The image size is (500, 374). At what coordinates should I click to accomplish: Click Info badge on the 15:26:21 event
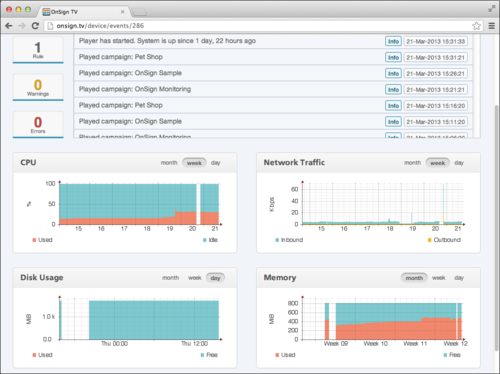coord(393,73)
